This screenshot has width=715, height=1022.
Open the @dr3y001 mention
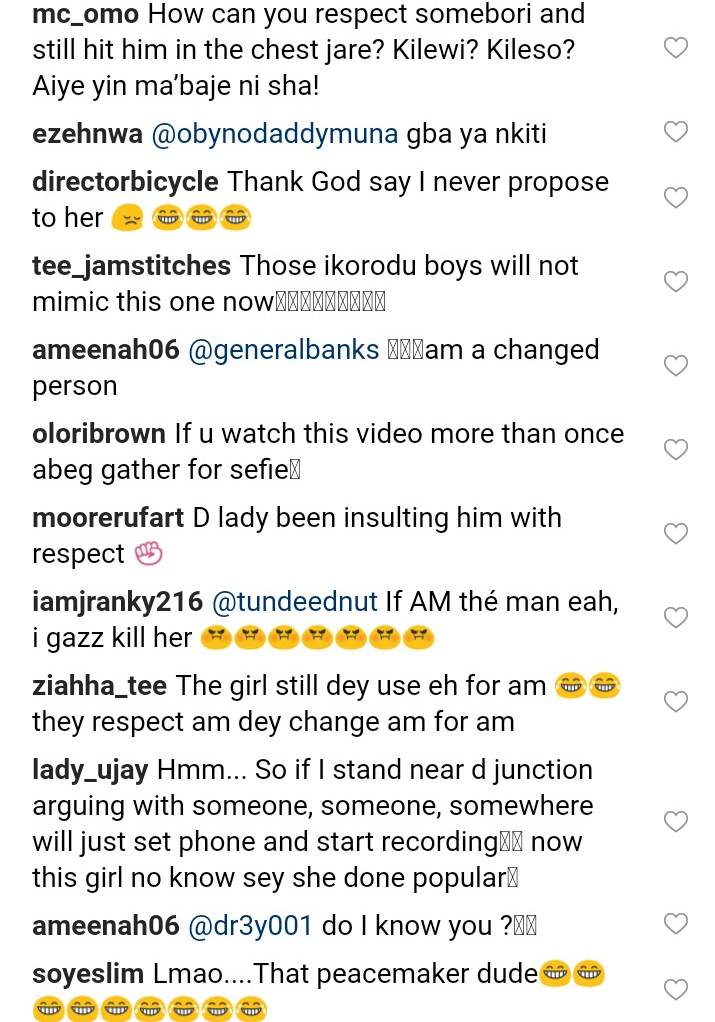tap(251, 926)
